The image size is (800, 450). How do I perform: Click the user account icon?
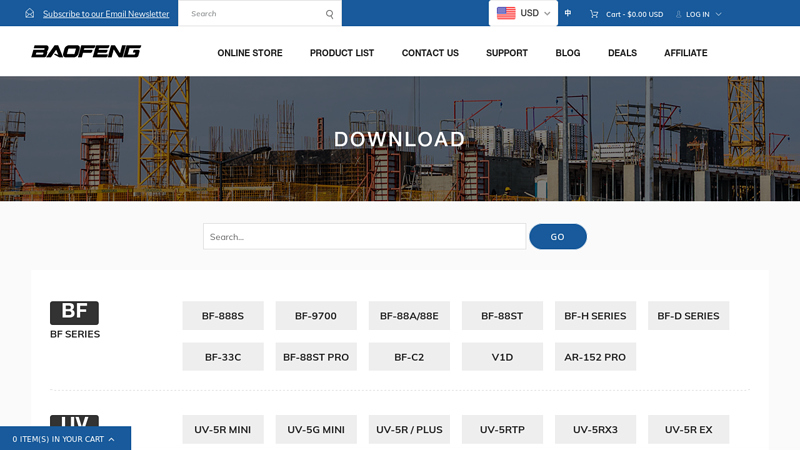coord(679,14)
